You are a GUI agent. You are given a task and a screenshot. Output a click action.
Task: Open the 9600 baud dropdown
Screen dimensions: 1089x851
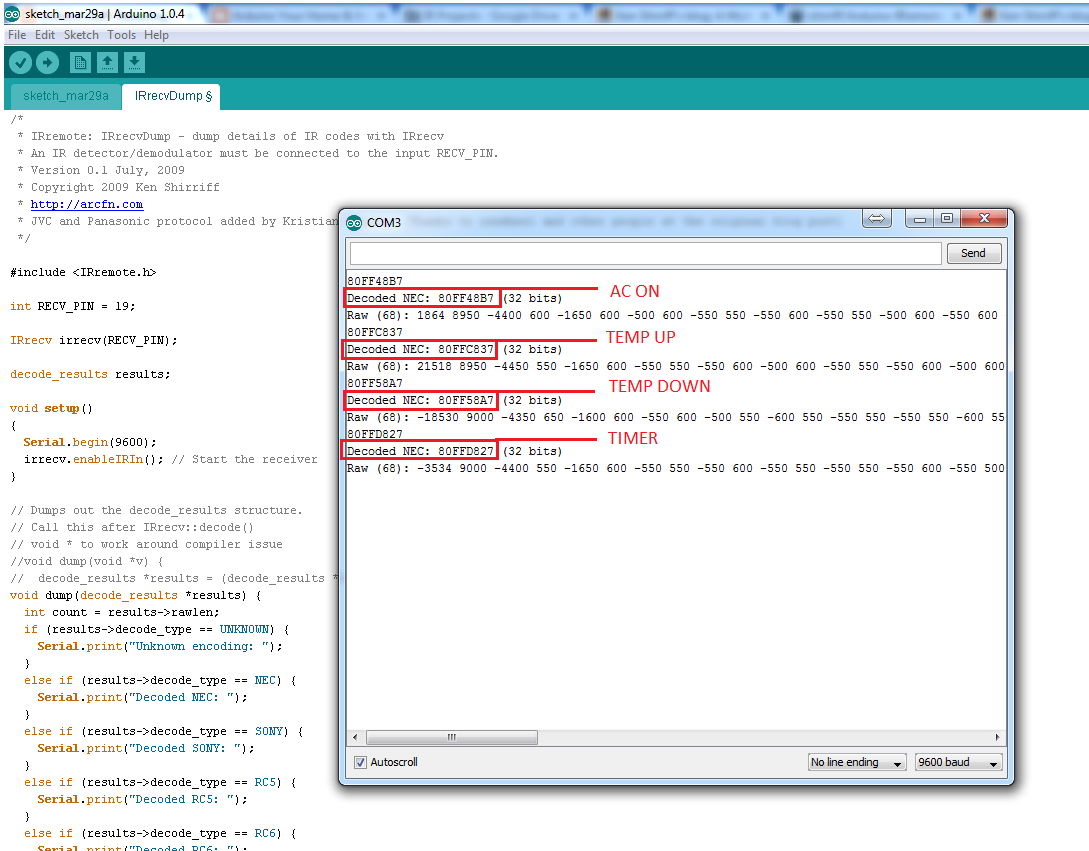958,762
